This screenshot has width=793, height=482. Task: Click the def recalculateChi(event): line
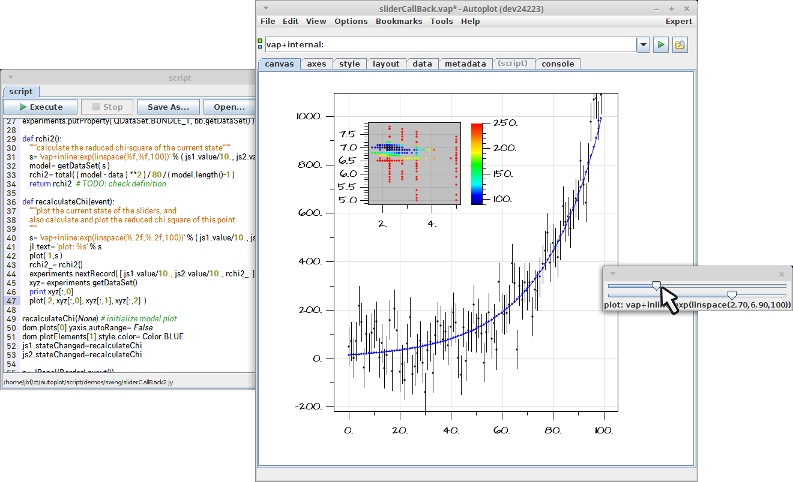pyautogui.click(x=68, y=201)
